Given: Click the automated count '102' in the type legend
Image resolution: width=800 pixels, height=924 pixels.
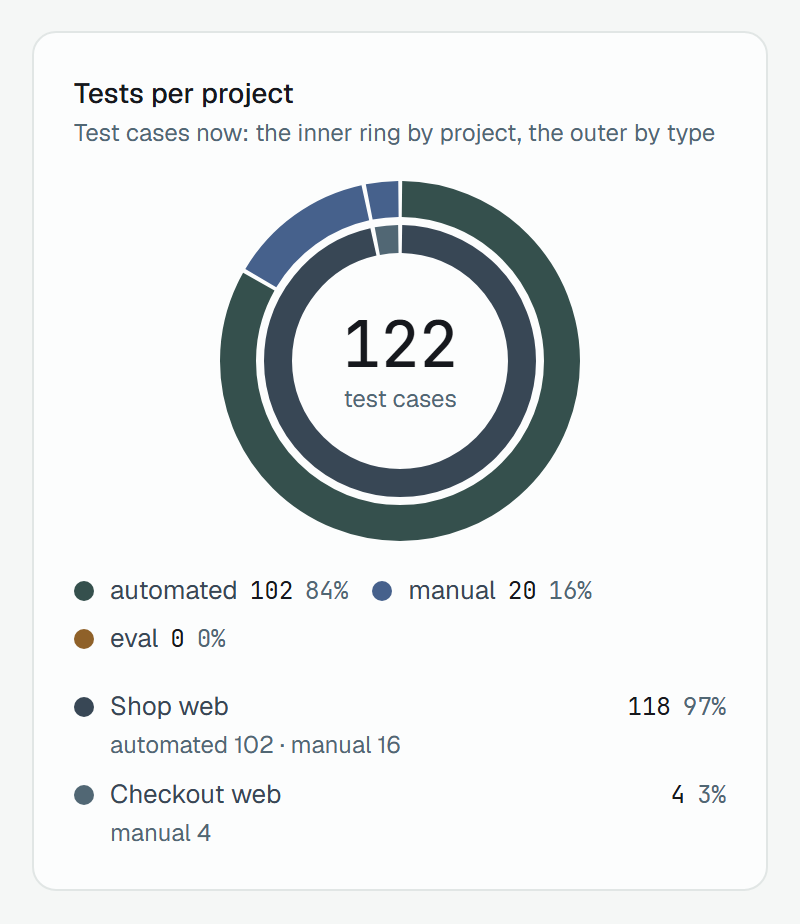Looking at the screenshot, I should click(272, 590).
